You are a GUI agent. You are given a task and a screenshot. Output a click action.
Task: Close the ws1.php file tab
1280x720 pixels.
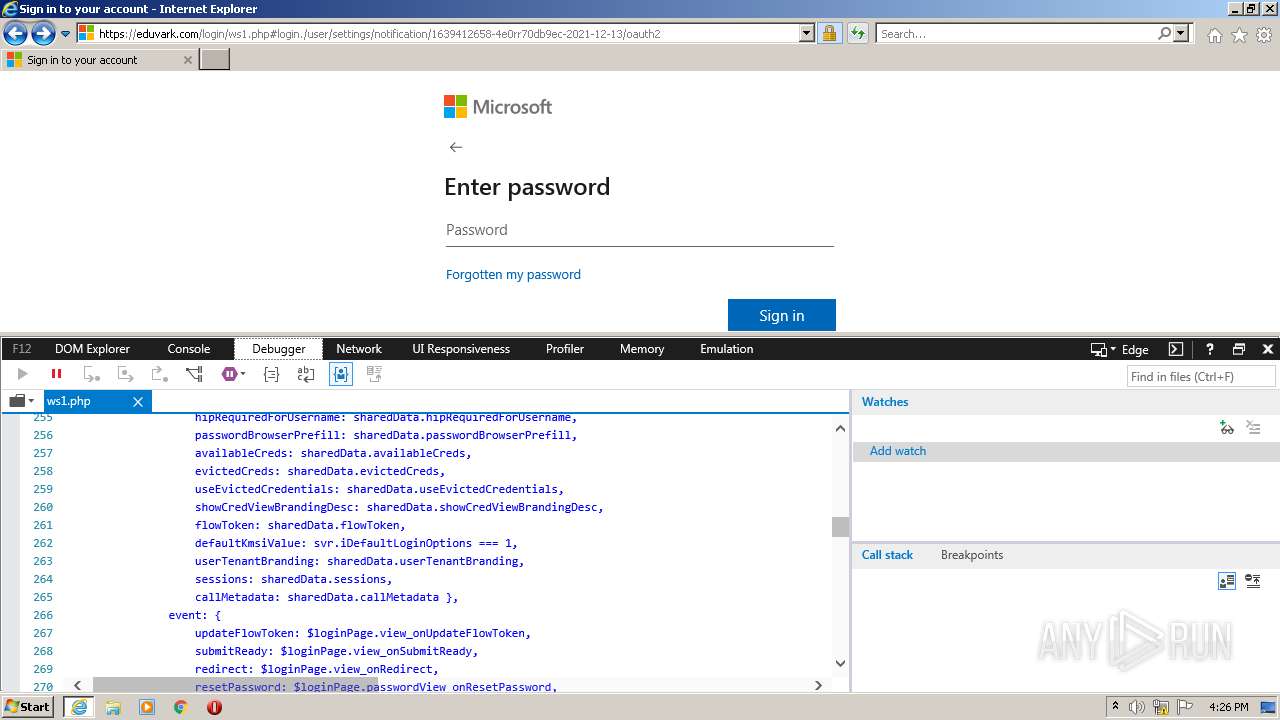click(138, 401)
